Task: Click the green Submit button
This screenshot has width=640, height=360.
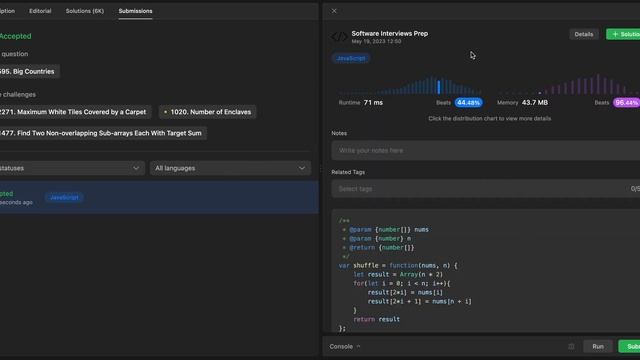Action: click(630, 347)
